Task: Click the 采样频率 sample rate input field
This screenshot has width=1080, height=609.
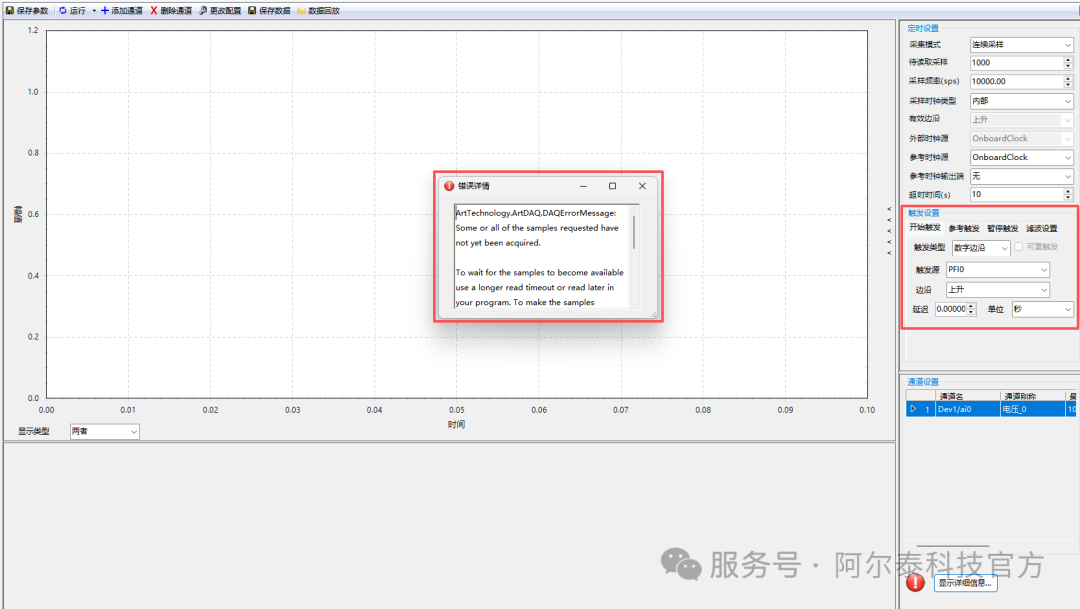Action: (x=1015, y=81)
